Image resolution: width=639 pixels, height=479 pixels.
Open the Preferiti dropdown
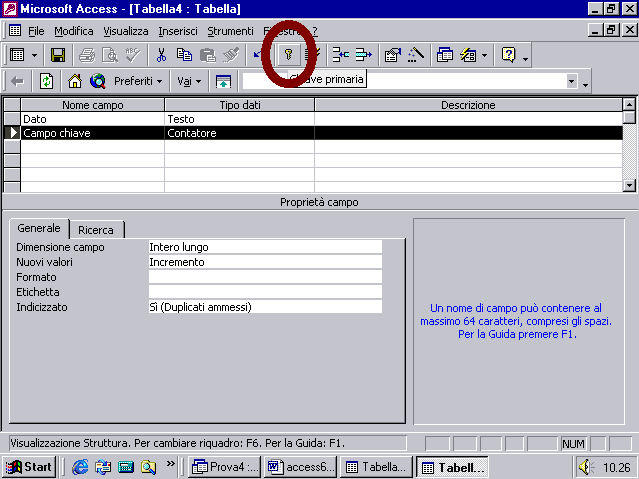(138, 81)
